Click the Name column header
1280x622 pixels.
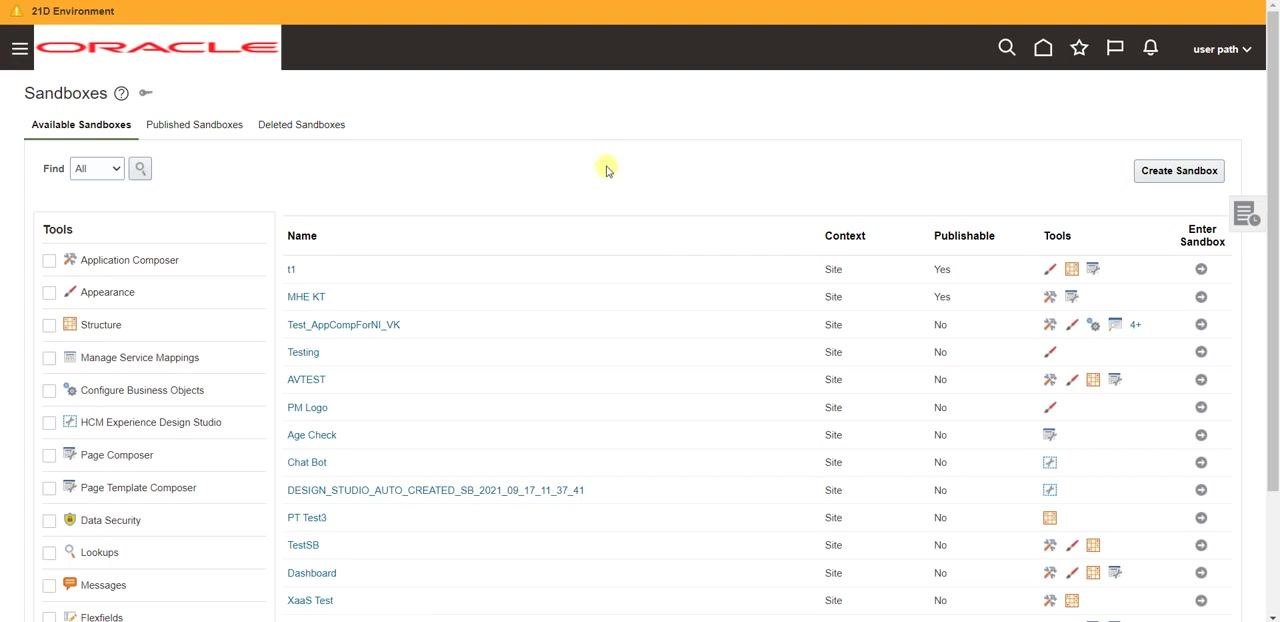[302, 236]
